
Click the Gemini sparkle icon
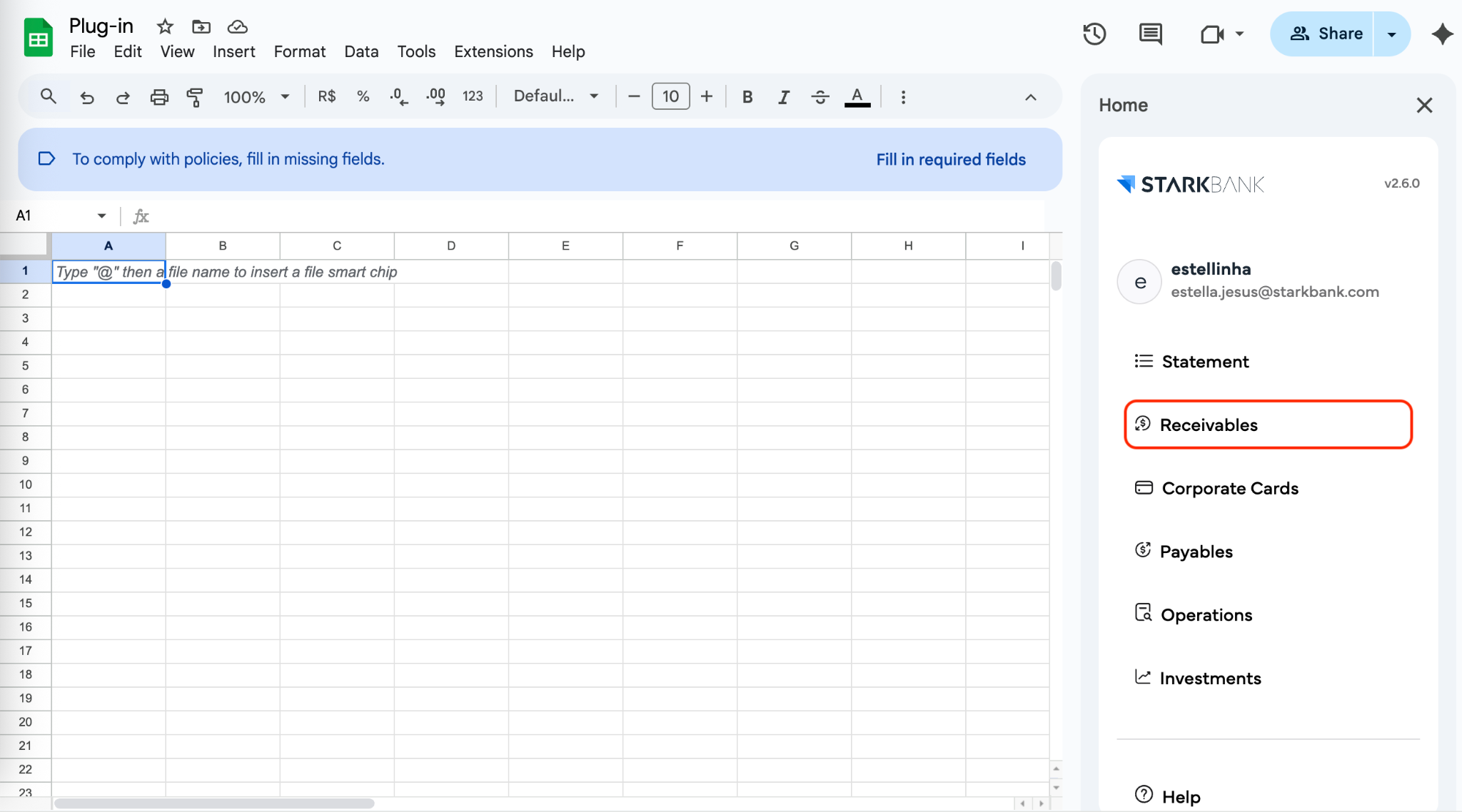(1442, 34)
